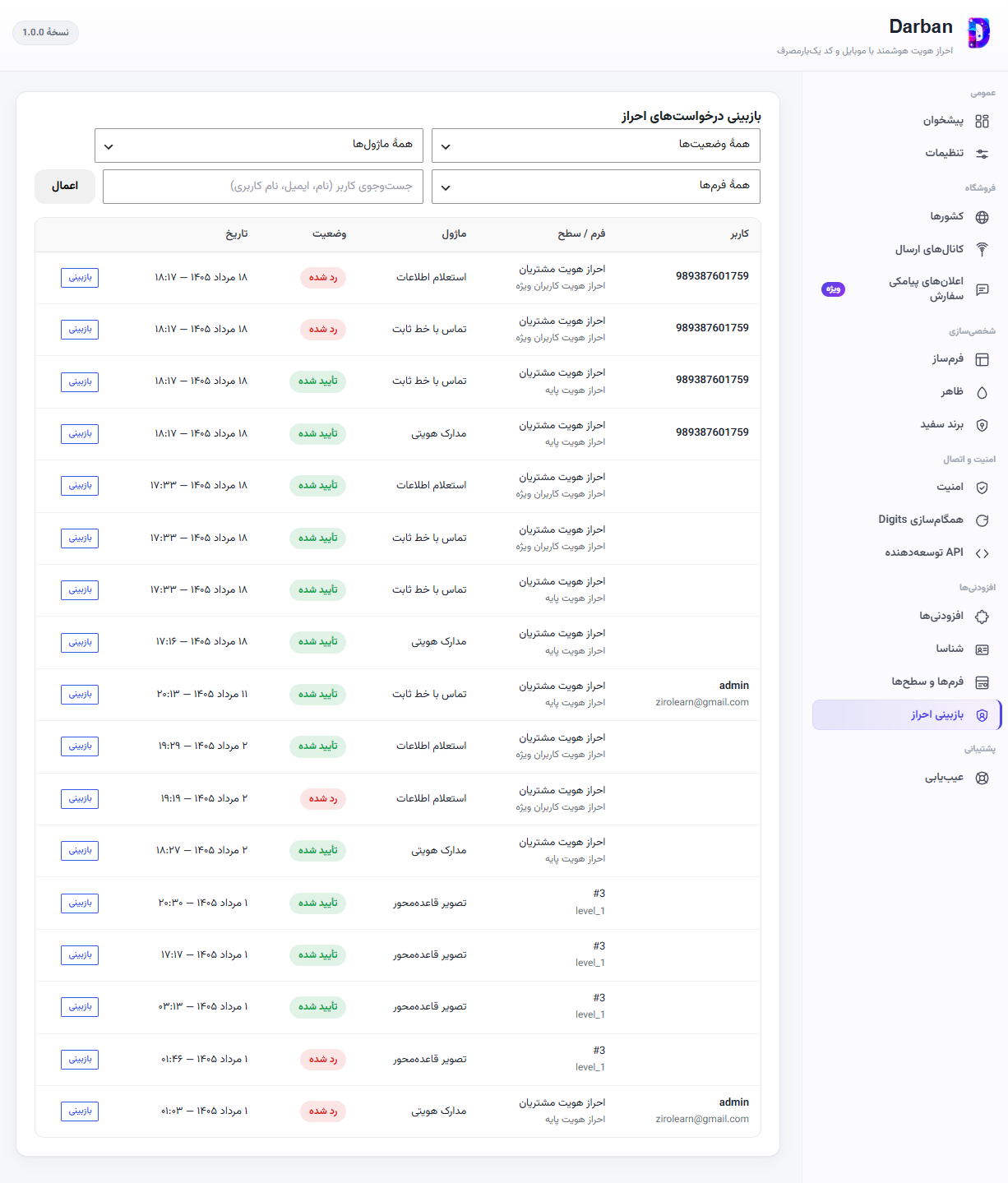Screen dimensions: 1008x1183
Task: Click the رد شده badge at ۲ مرداد 19:19
Action: (x=323, y=799)
